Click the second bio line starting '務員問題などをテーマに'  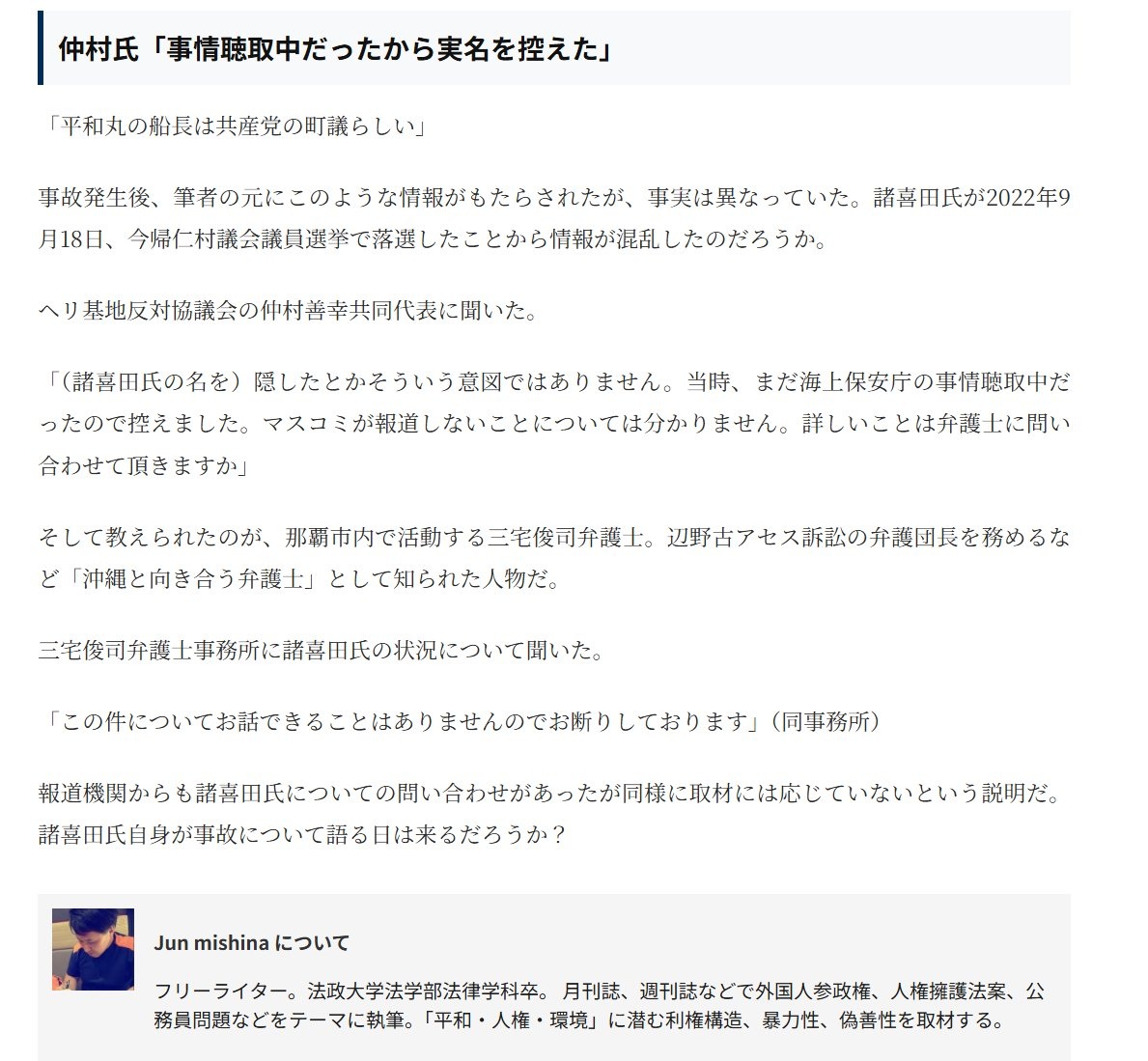[578, 1020]
